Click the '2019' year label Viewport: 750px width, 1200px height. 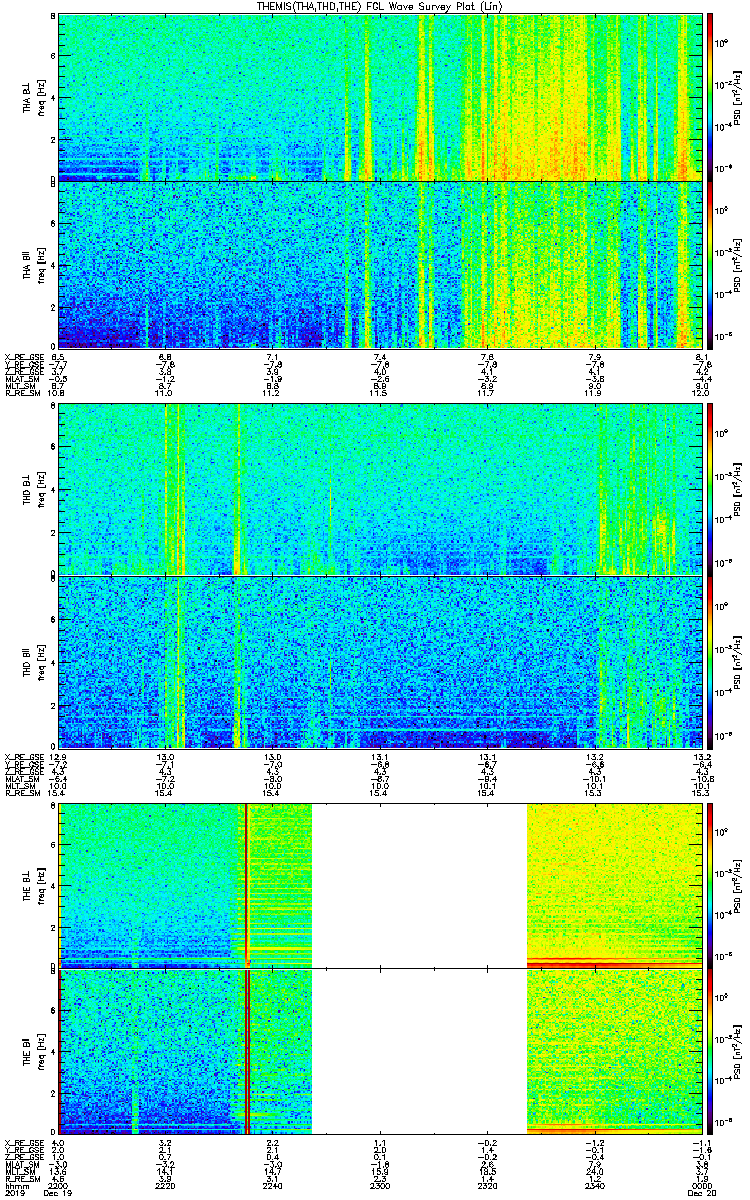point(14,1192)
